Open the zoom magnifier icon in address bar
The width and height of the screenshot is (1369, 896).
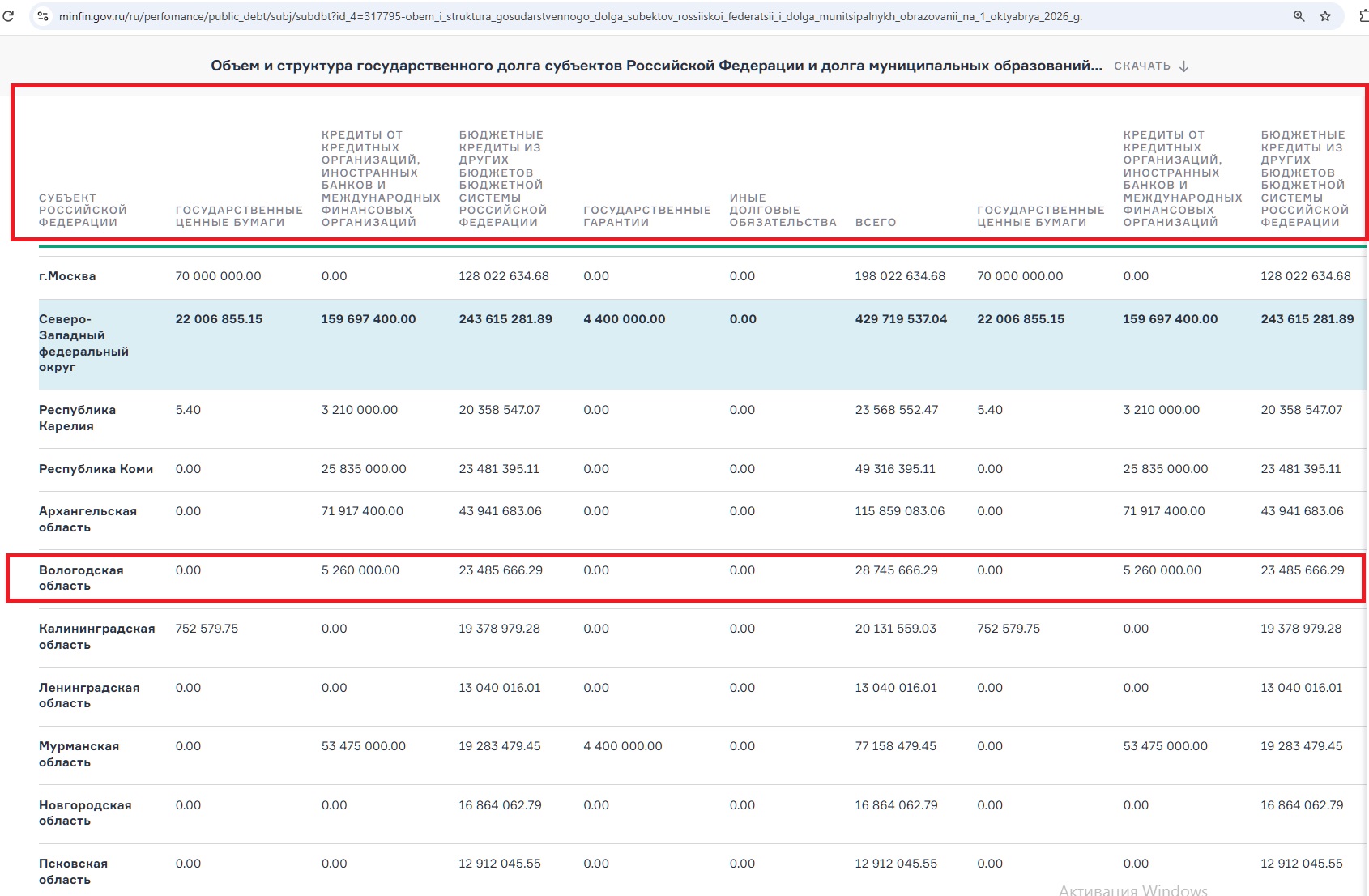1299,16
